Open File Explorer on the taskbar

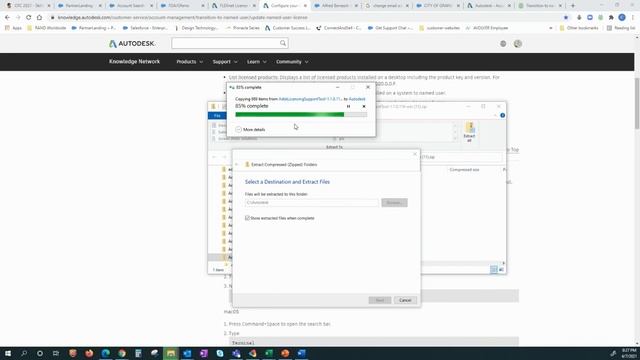coord(171,353)
